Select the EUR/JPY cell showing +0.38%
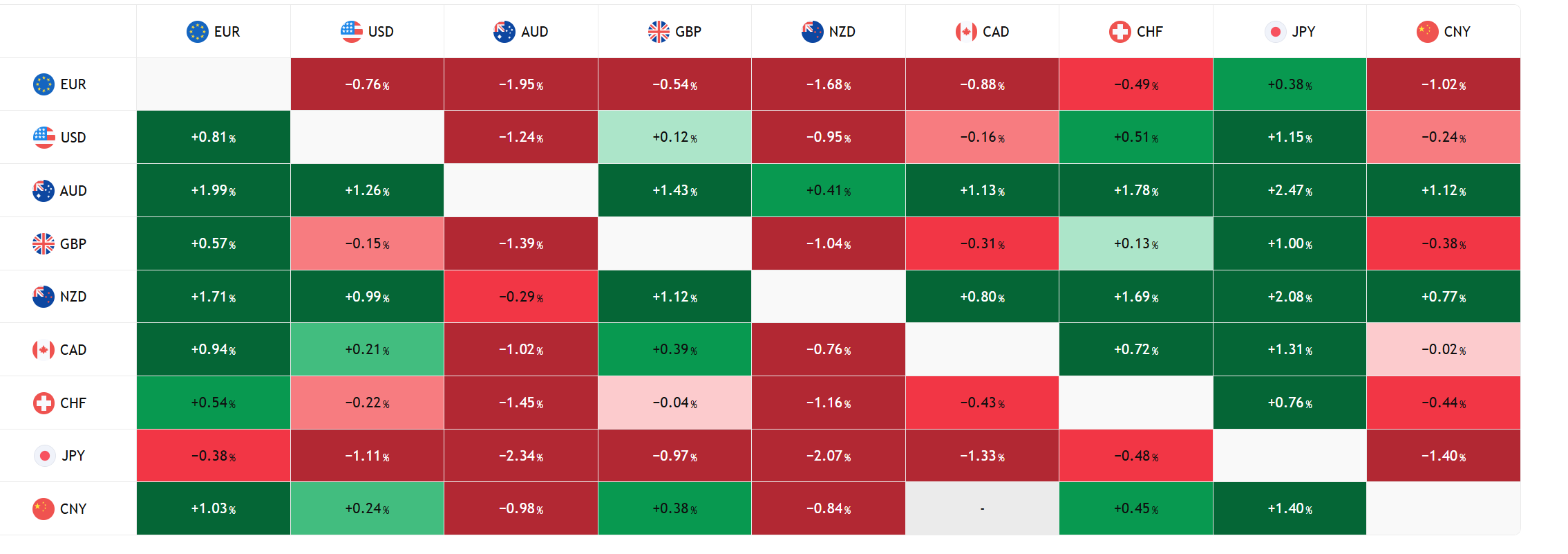The width and height of the screenshot is (1568, 554). (1290, 84)
